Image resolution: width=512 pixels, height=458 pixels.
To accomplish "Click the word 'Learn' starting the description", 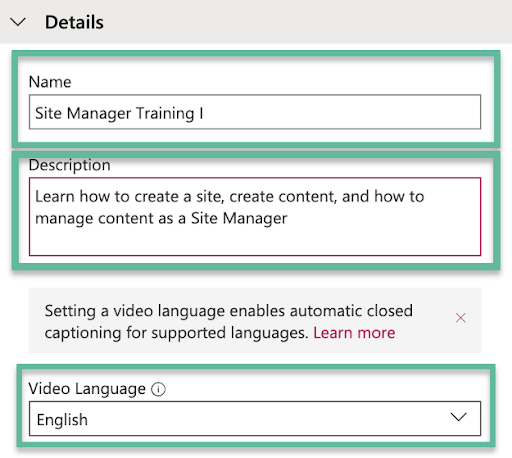I will point(55,196).
